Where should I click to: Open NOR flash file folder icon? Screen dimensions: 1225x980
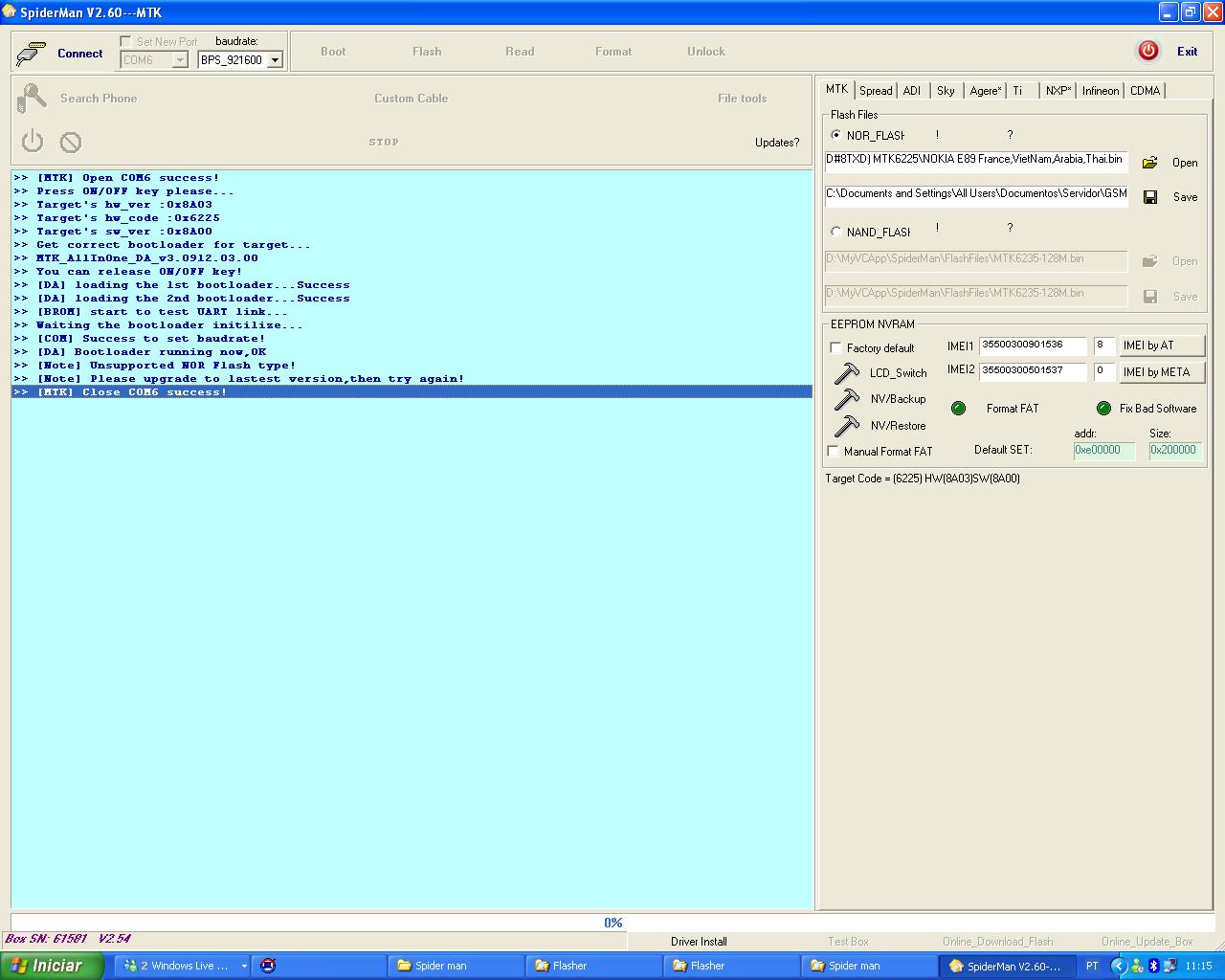click(1150, 163)
